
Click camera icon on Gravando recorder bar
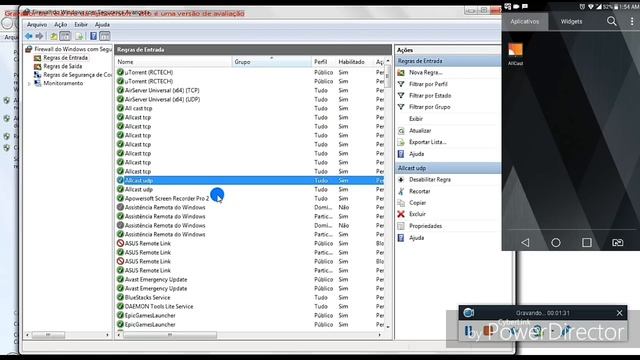pyautogui.click(x=469, y=313)
